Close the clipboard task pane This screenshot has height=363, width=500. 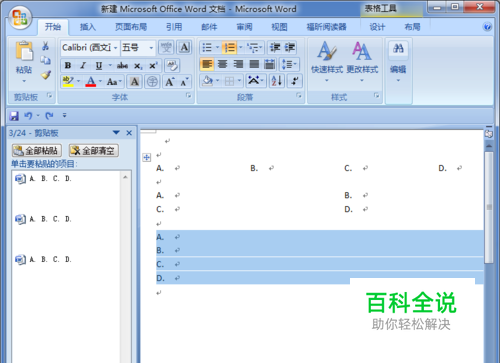[129, 133]
